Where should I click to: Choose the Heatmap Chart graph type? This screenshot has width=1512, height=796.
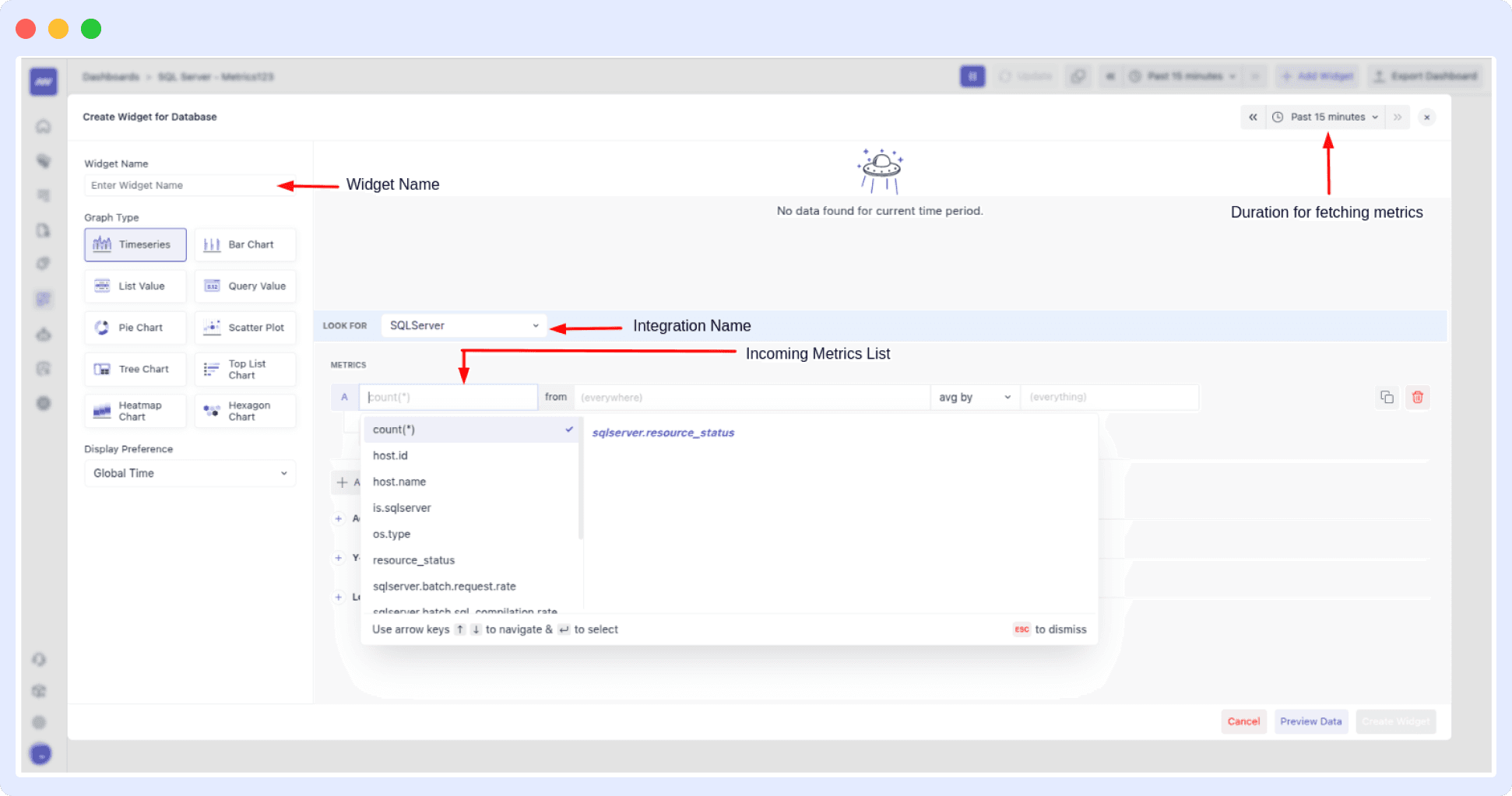click(135, 410)
